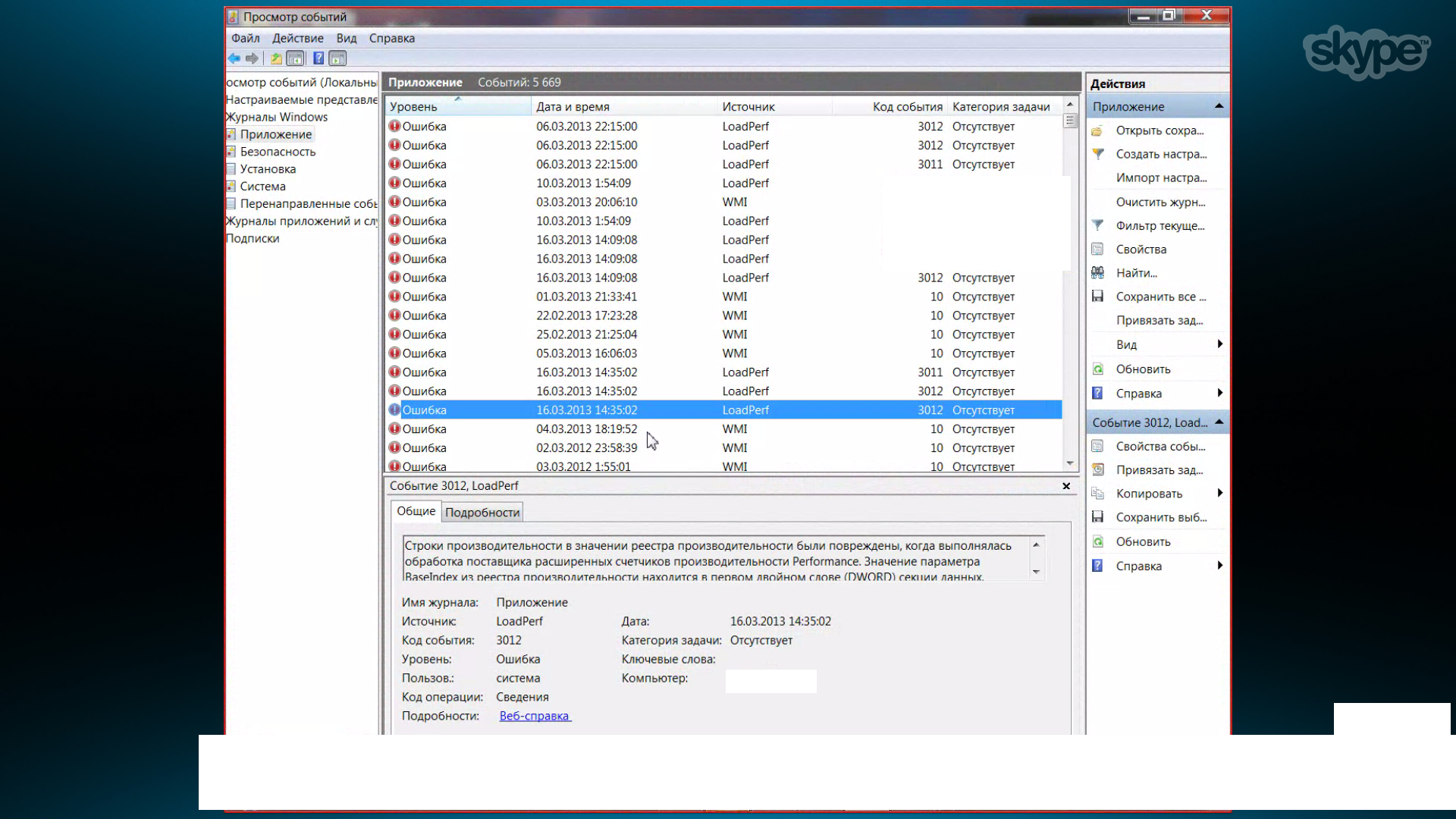Viewport: 1456px width, 819px height.
Task: Select the event dated 25.02.2013 21:25:04
Action: [724, 334]
